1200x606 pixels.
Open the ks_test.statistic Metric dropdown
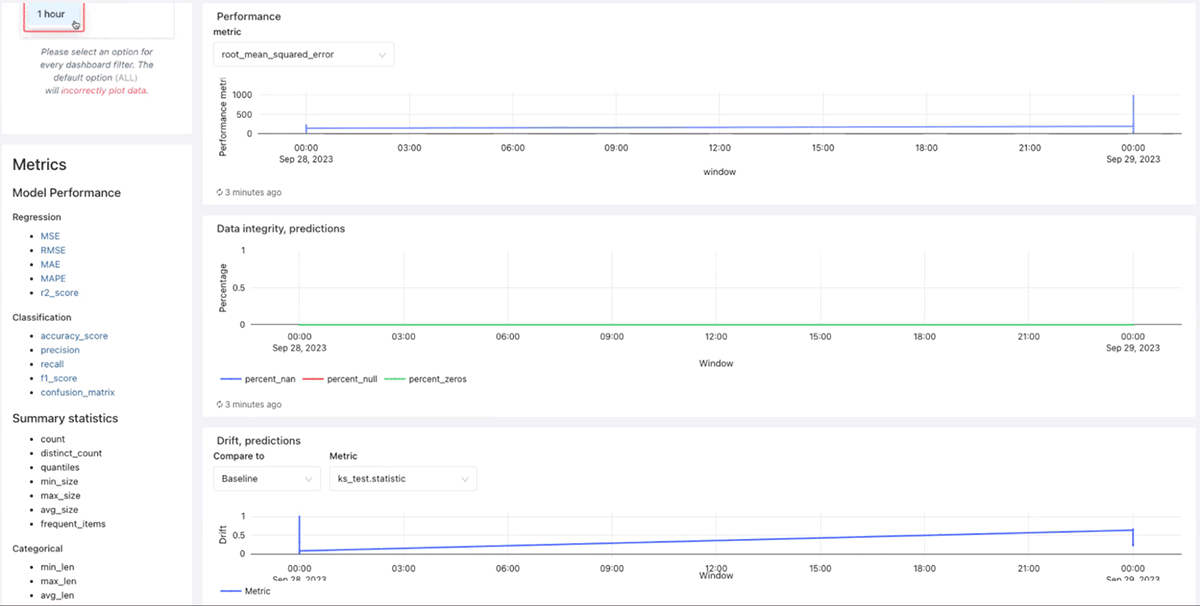tap(403, 479)
